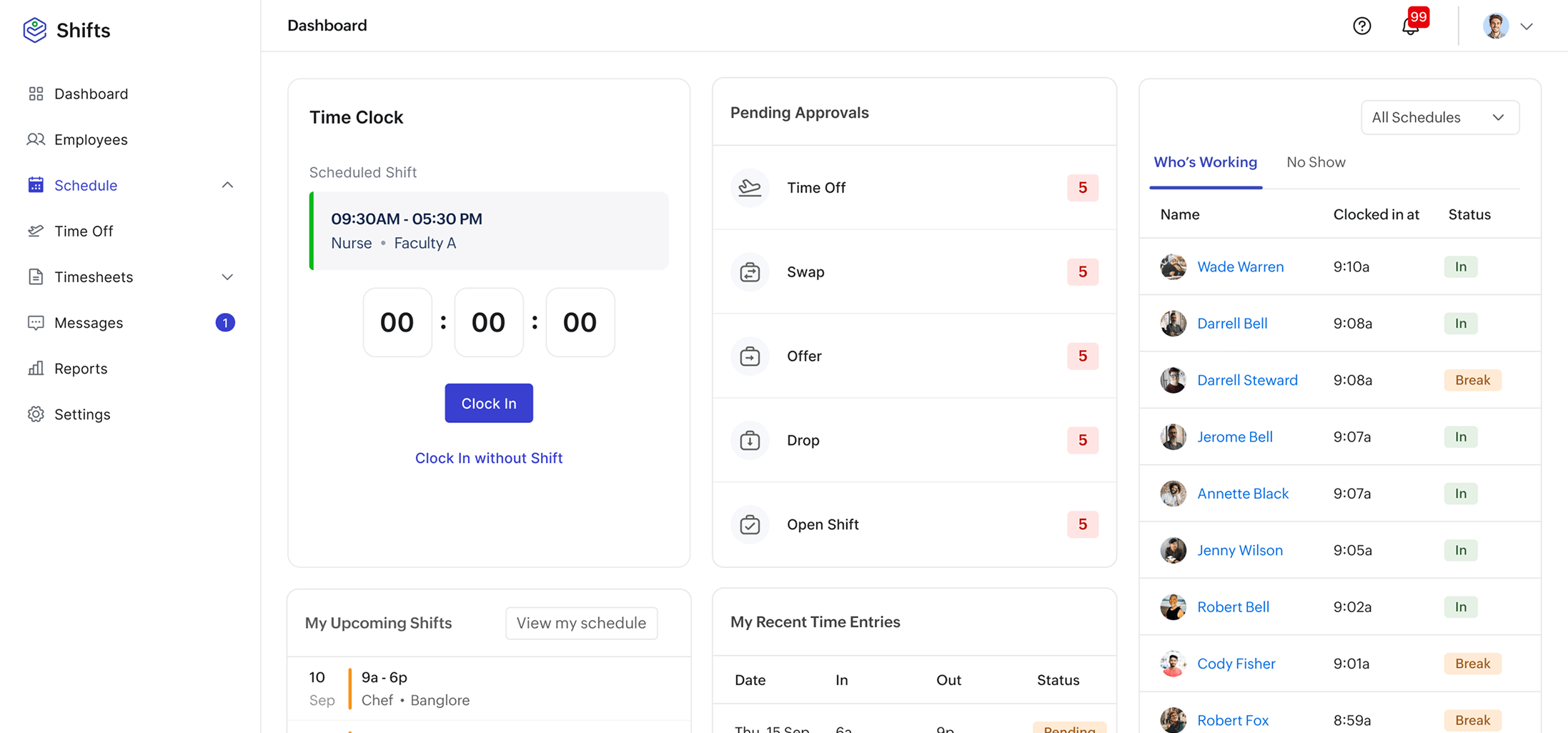This screenshot has height=733, width=1568.
Task: Click the Messages unread badge 1
Action: pyautogui.click(x=225, y=322)
